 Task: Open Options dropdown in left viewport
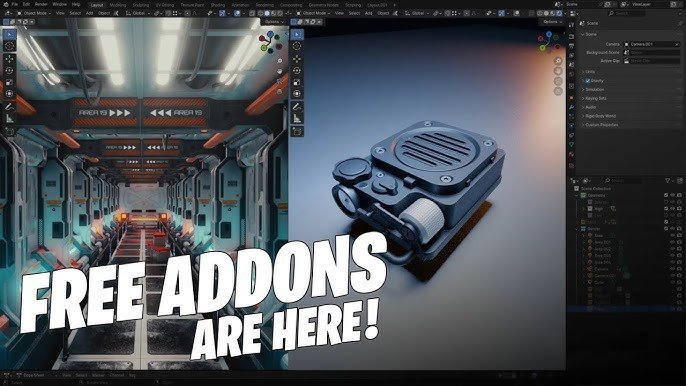coord(273,21)
